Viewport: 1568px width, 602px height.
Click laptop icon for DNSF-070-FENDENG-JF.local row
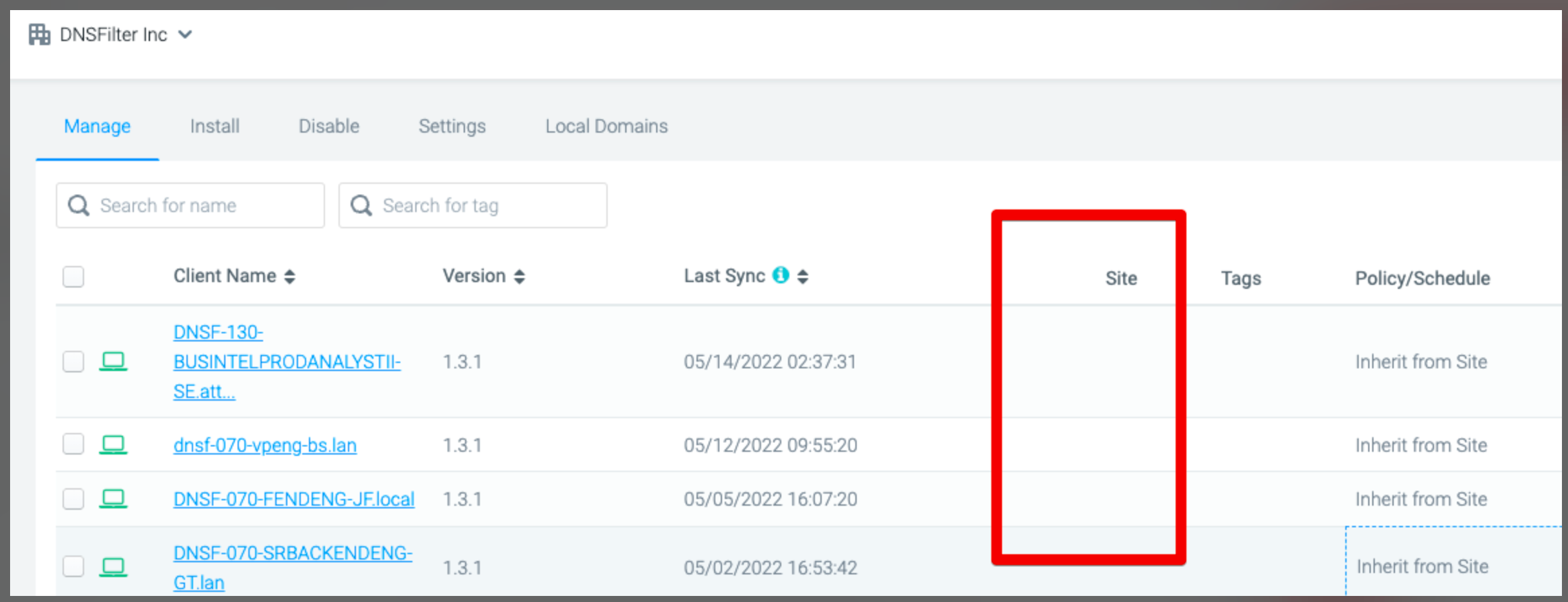coord(113,499)
